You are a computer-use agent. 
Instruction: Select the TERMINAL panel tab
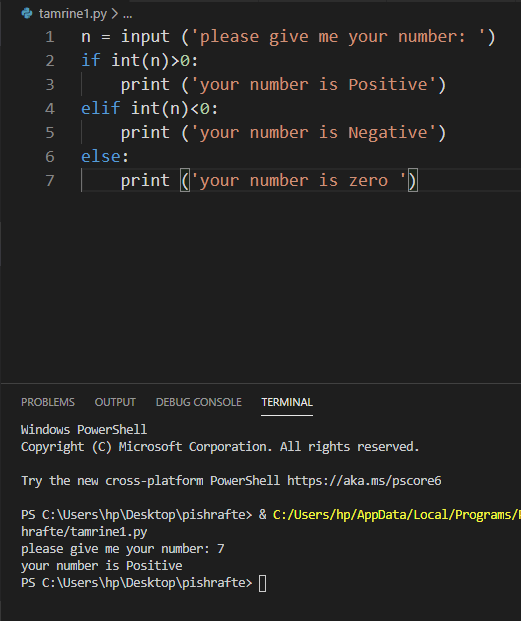(287, 402)
